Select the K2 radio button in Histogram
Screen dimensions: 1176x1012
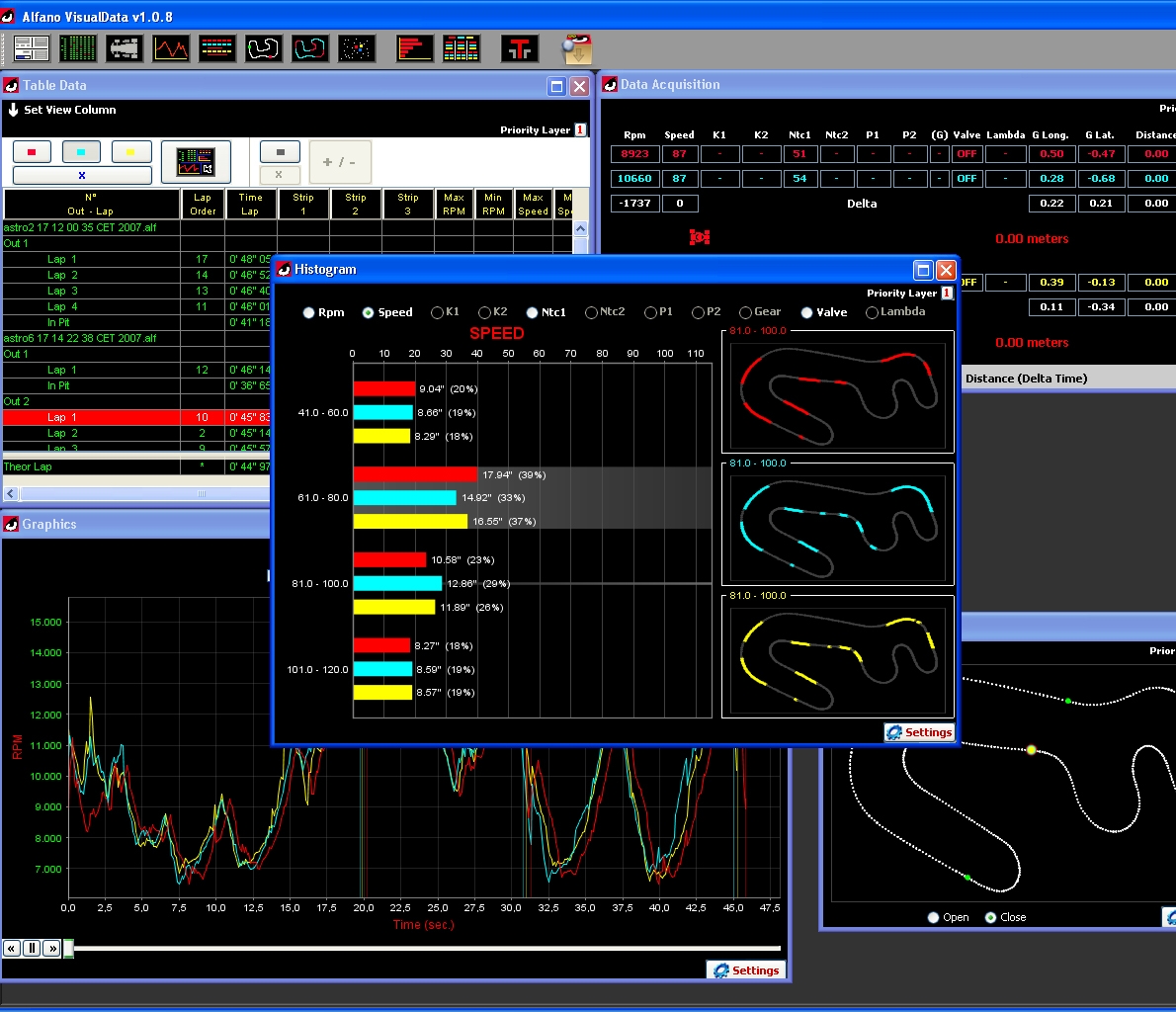484,313
